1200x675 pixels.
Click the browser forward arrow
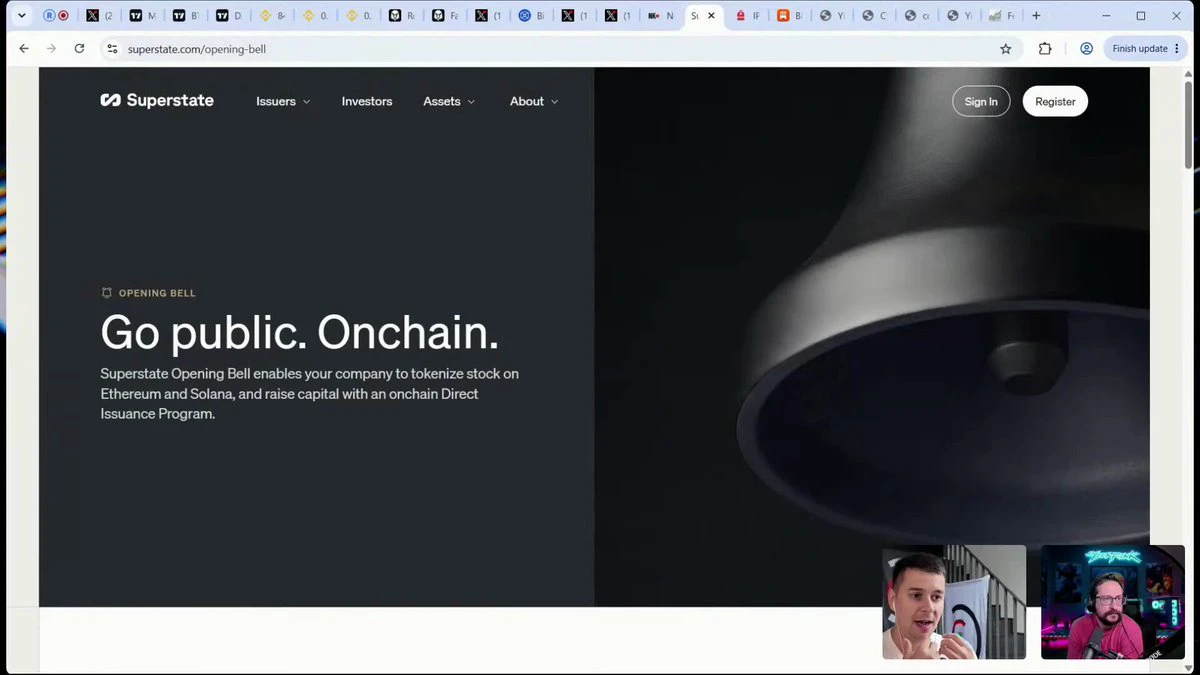[x=51, y=48]
